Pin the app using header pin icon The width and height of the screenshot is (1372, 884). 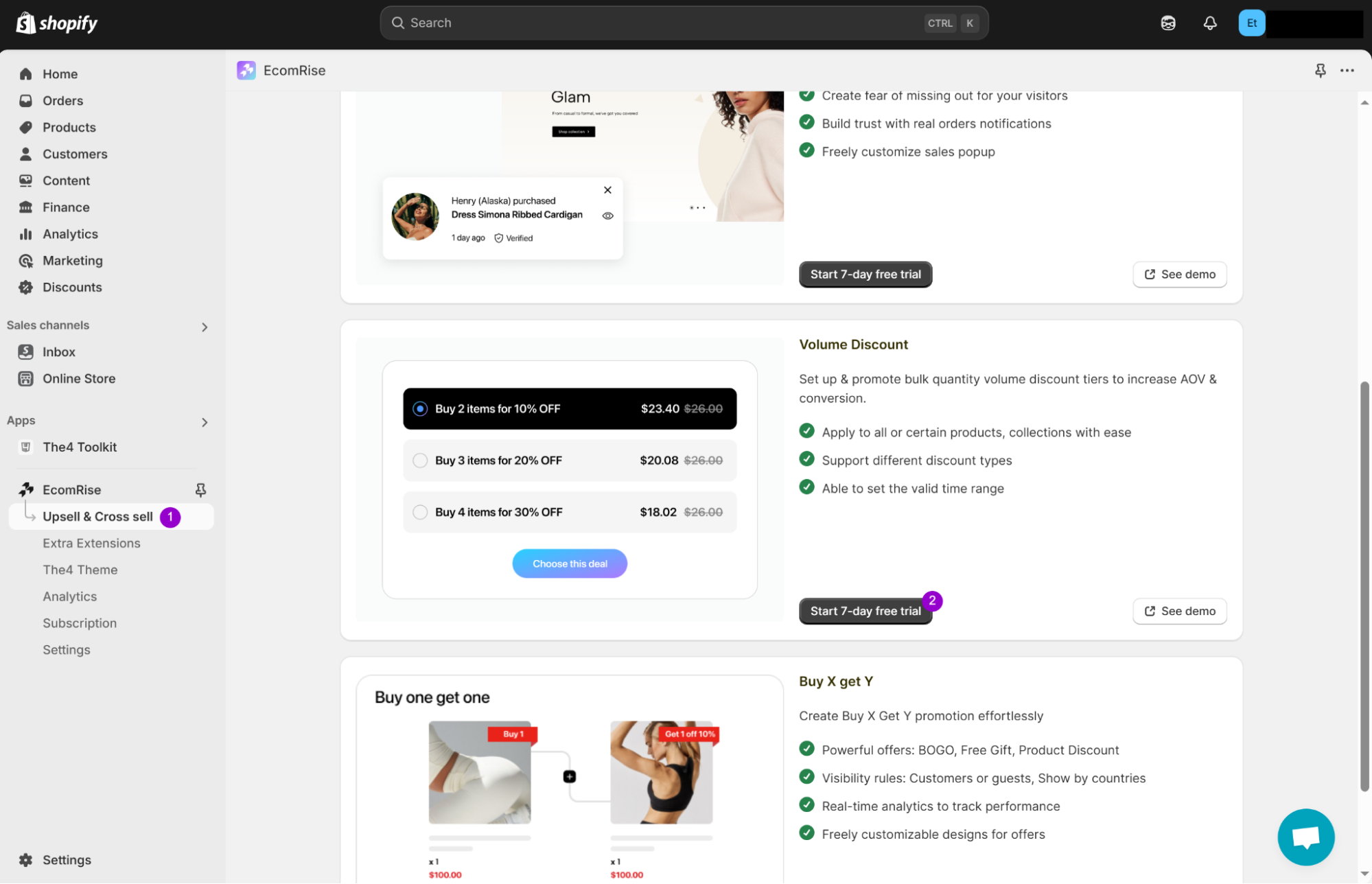click(x=1321, y=71)
